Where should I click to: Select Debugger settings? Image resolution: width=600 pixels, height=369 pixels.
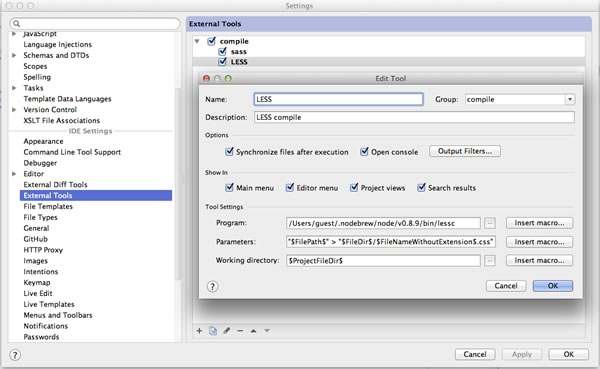(40, 163)
